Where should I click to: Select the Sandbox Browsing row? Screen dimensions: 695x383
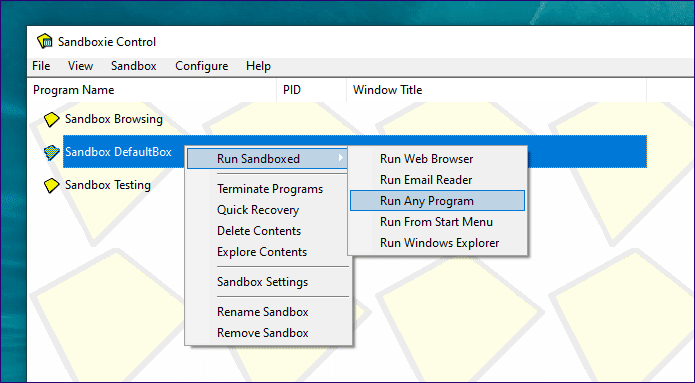tap(114, 119)
